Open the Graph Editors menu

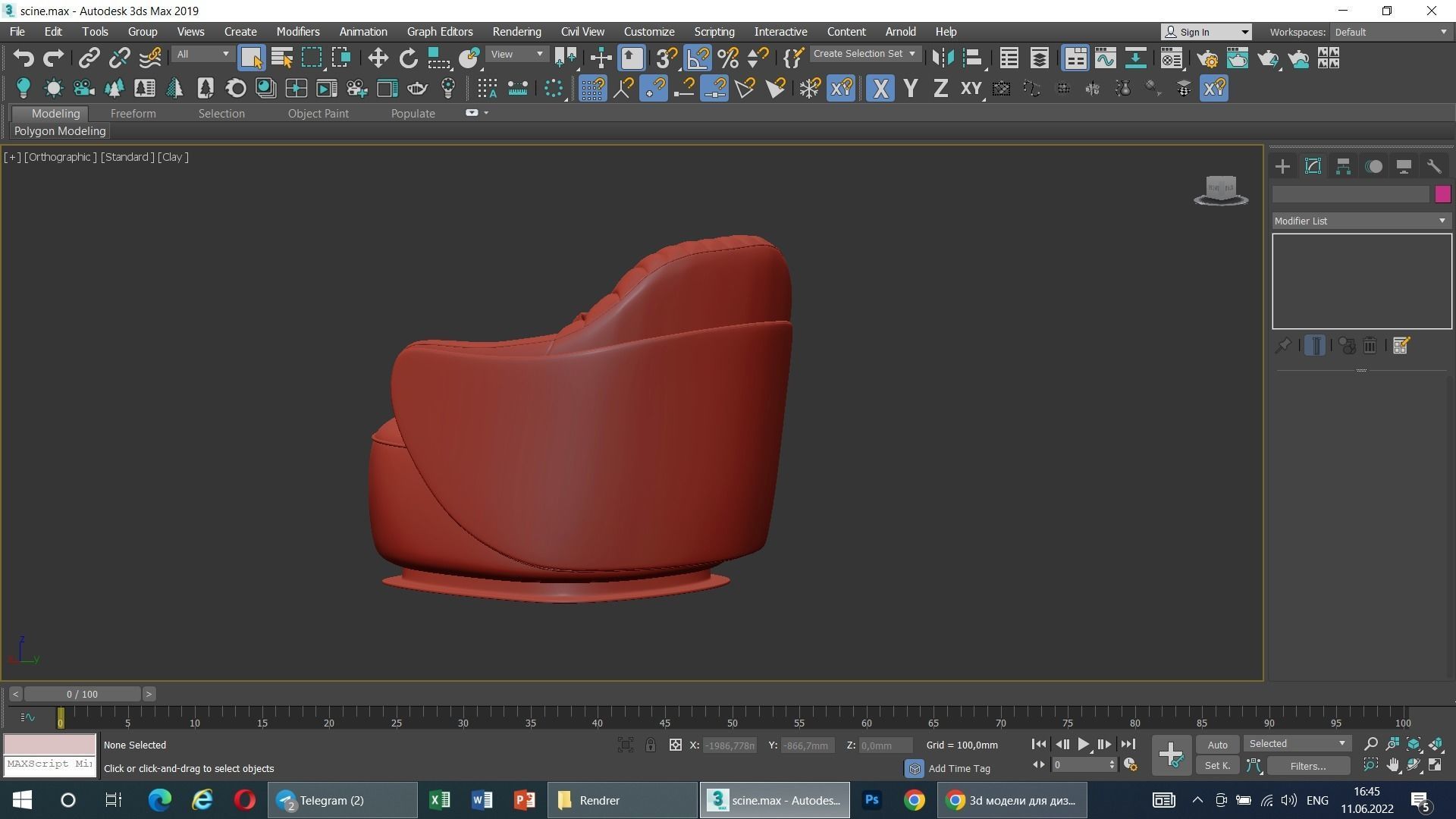point(440,32)
